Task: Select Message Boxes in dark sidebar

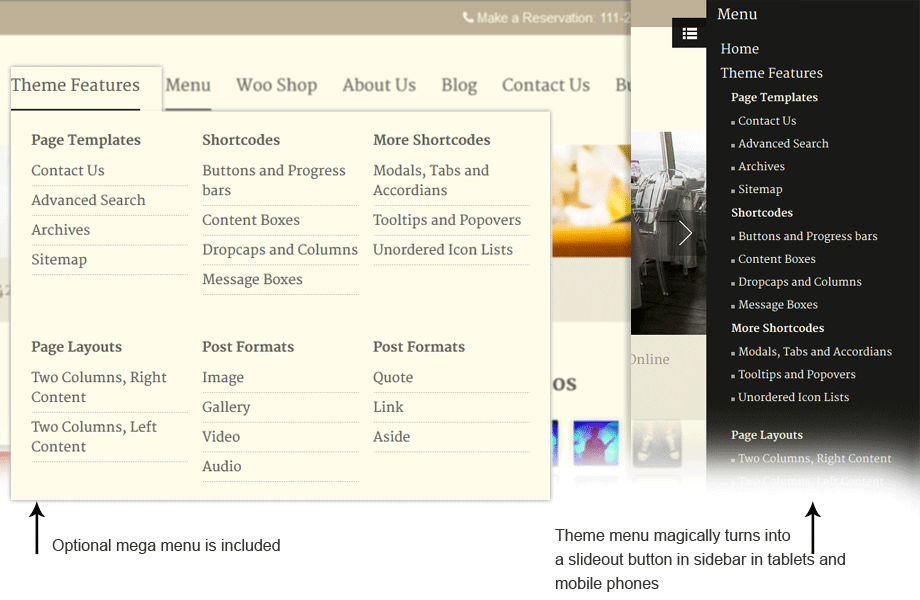Action: [778, 305]
